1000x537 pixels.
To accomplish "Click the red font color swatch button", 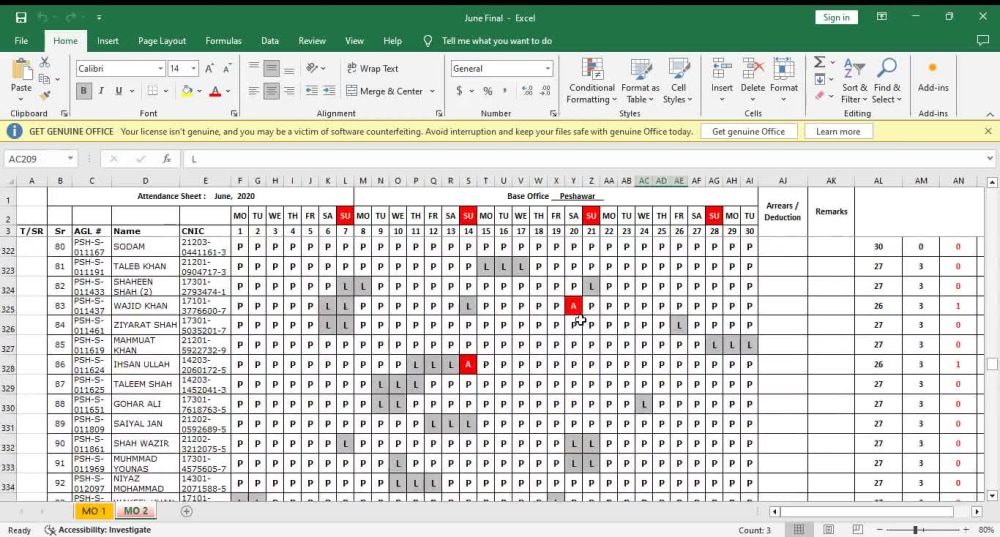I will pos(216,91).
